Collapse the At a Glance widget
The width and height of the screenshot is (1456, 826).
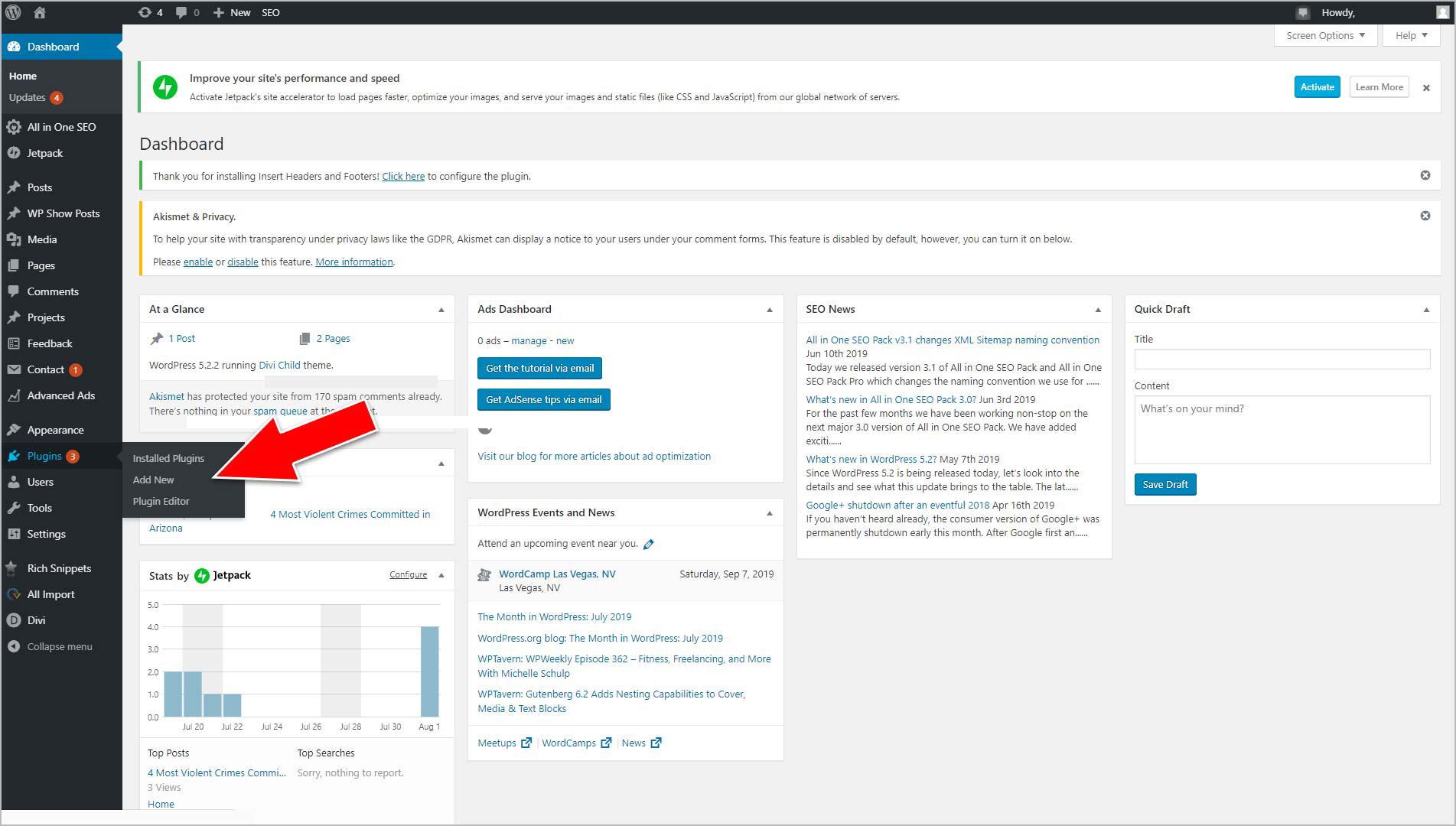(441, 310)
